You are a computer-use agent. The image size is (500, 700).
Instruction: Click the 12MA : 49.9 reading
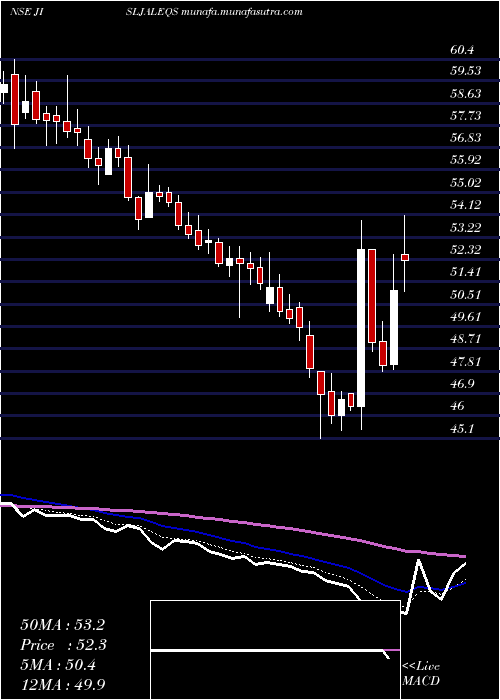click(x=63, y=684)
